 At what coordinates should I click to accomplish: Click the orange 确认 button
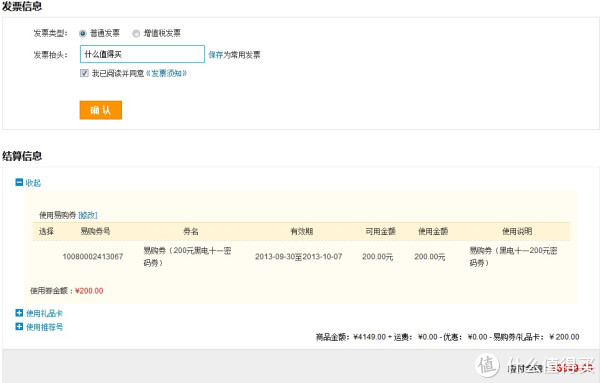[101, 110]
